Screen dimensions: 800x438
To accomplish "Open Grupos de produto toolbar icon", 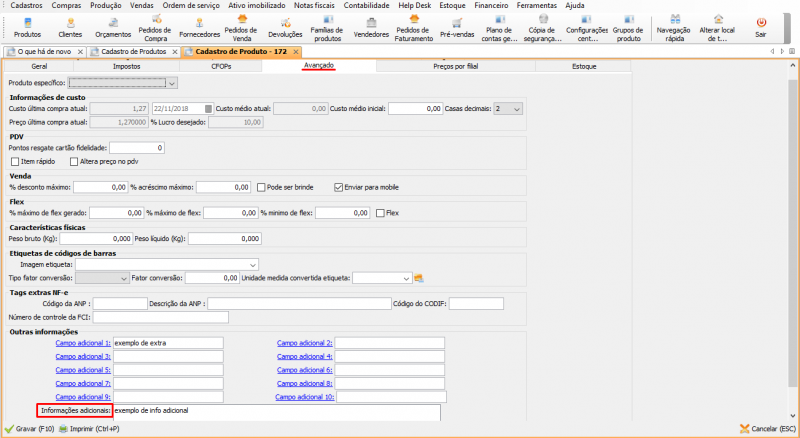I will tap(629, 28).
